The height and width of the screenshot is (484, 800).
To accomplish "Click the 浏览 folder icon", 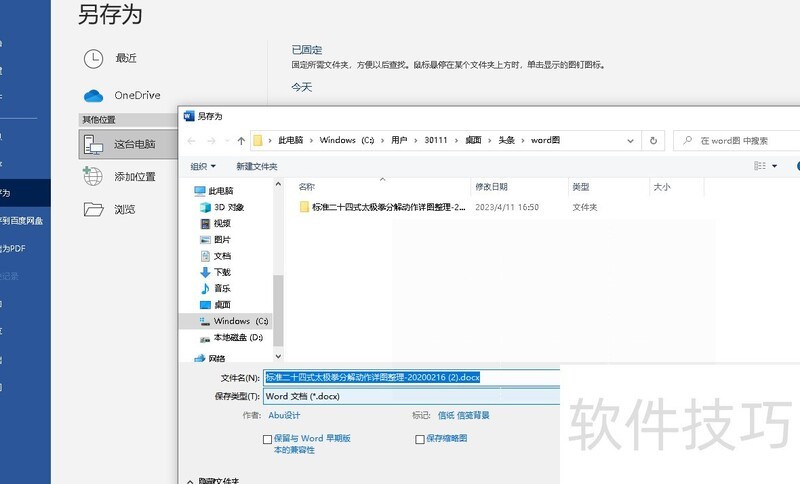I will (x=93, y=209).
